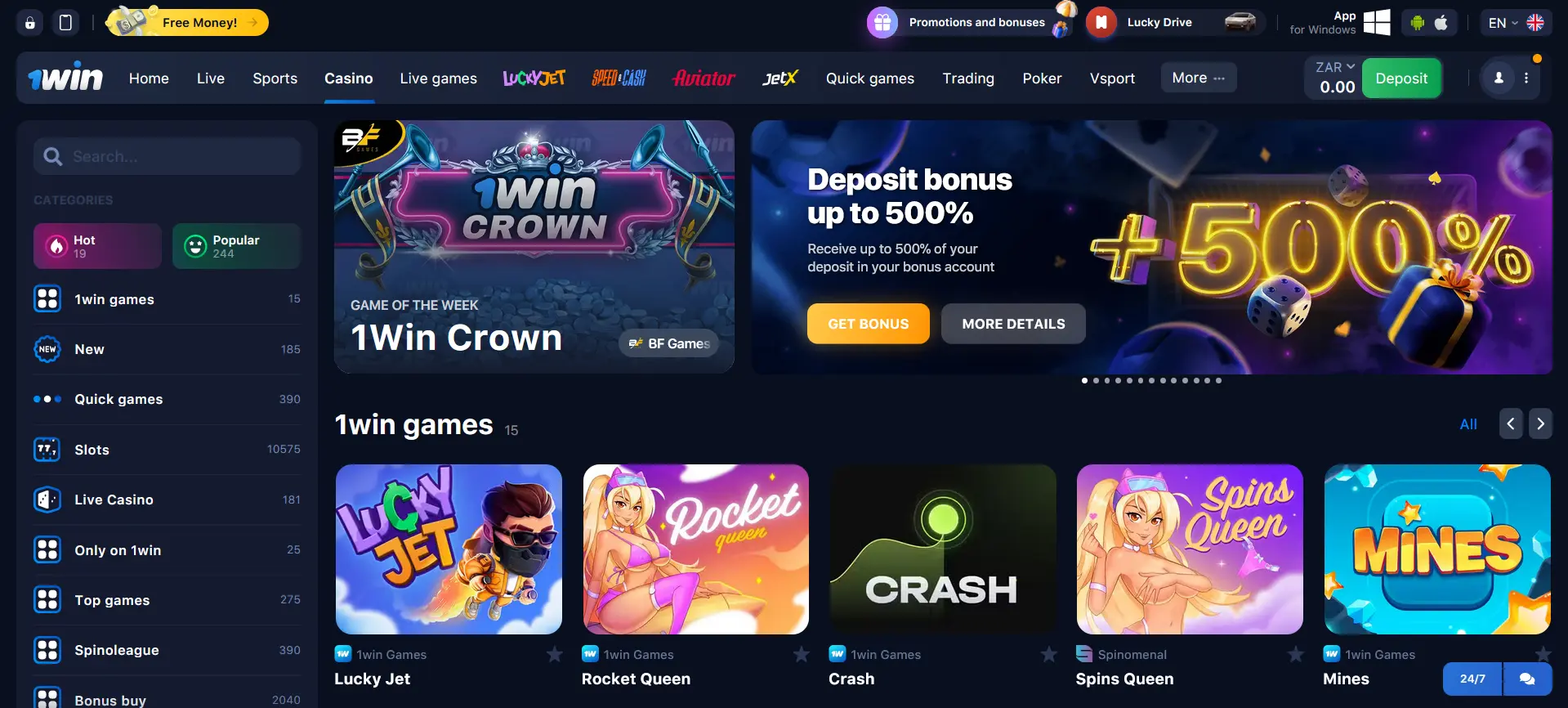Select the Slots category

tap(167, 450)
